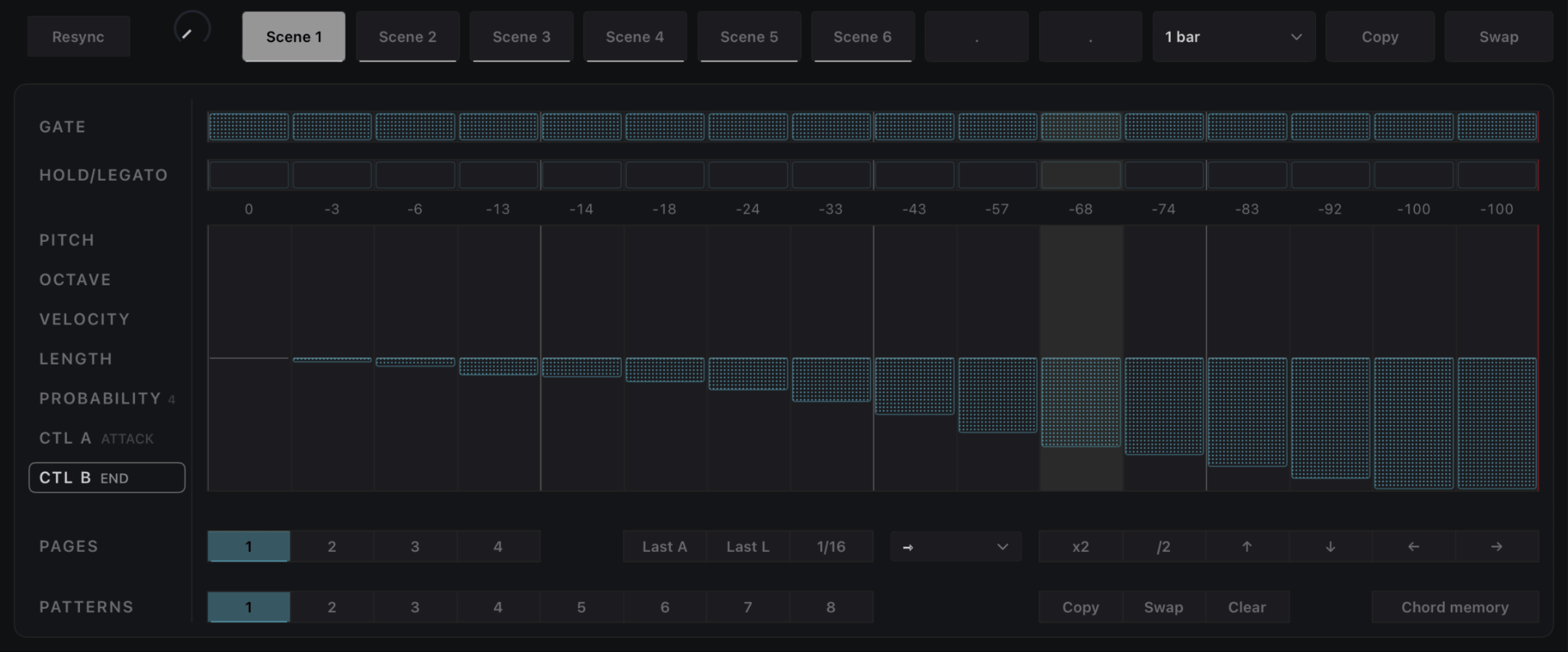
Task: Click the CTL B bar for step -68
Action: 1081,402
